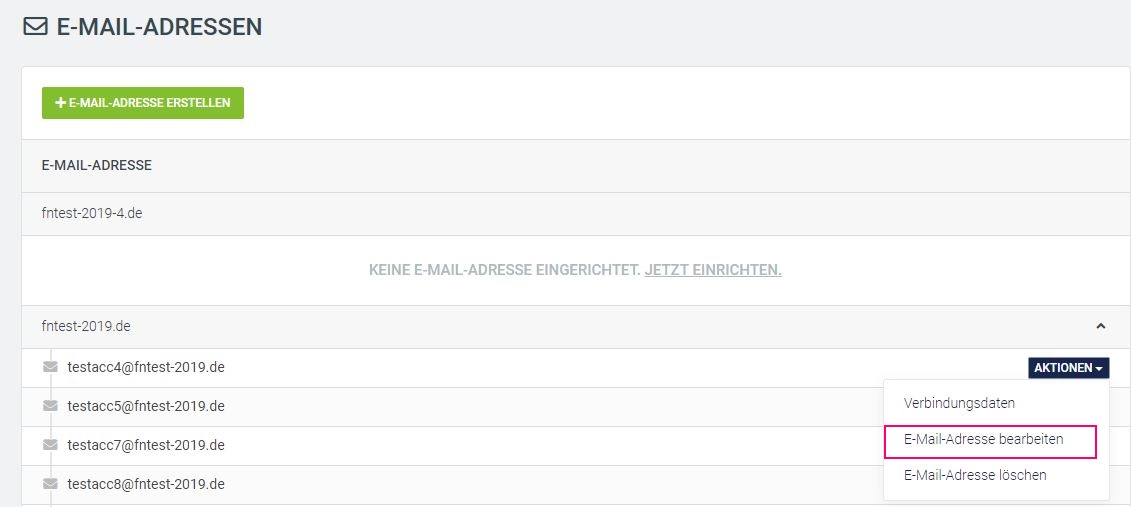Click envelope icon next to testacc7@fntest-2019.de

(x=50, y=445)
